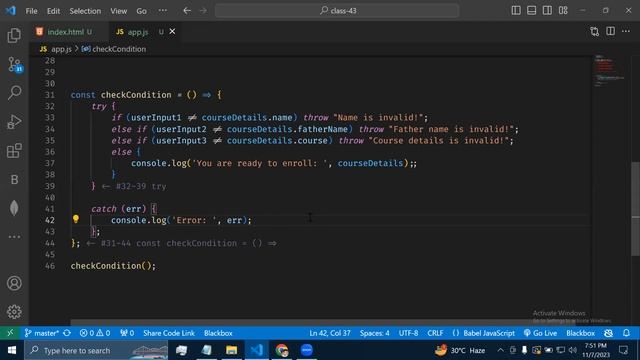Open the Selection menu
This screenshot has width=640, height=360.
pos(85,11)
